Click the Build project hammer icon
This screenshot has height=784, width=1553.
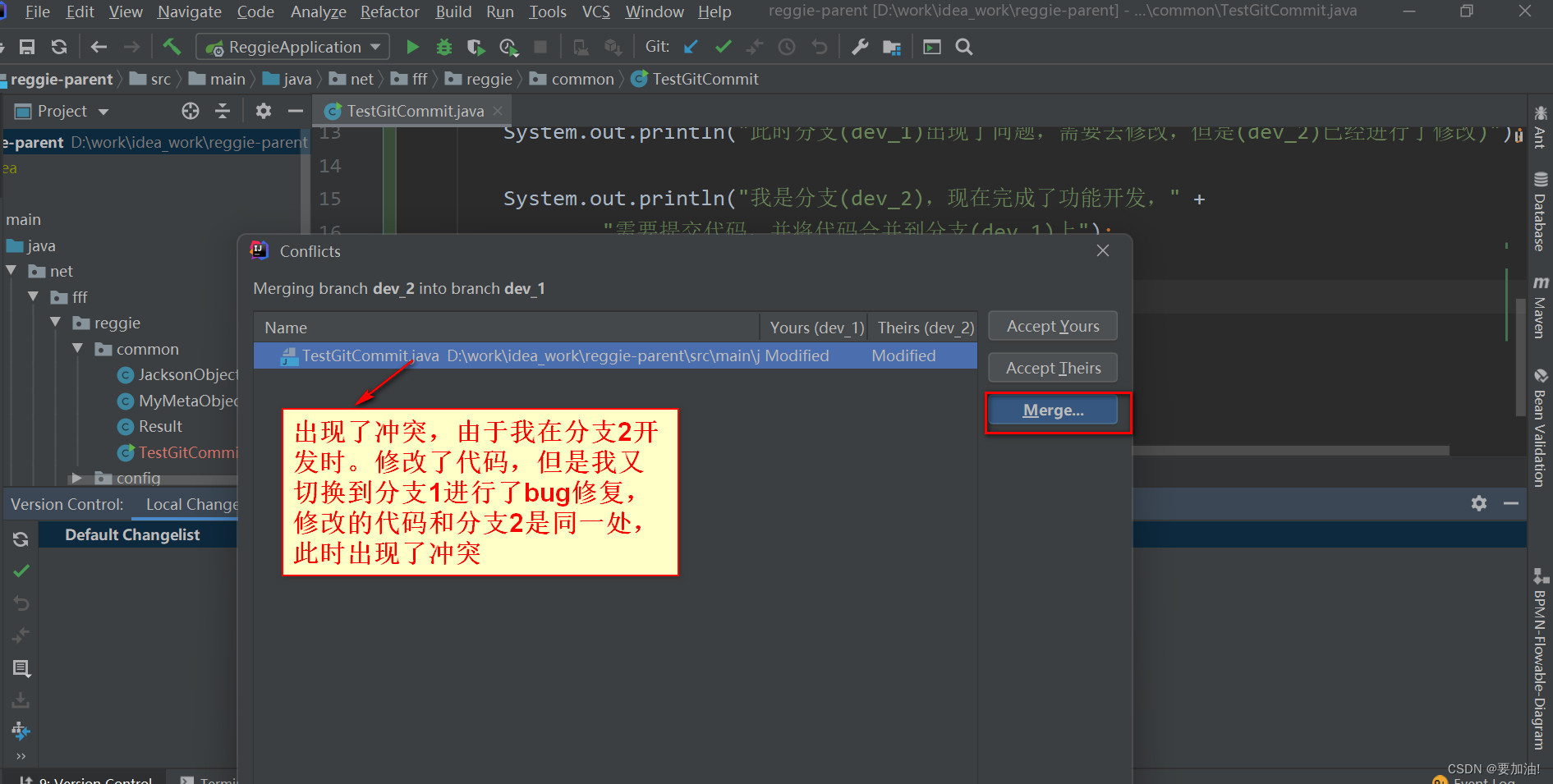[171, 47]
